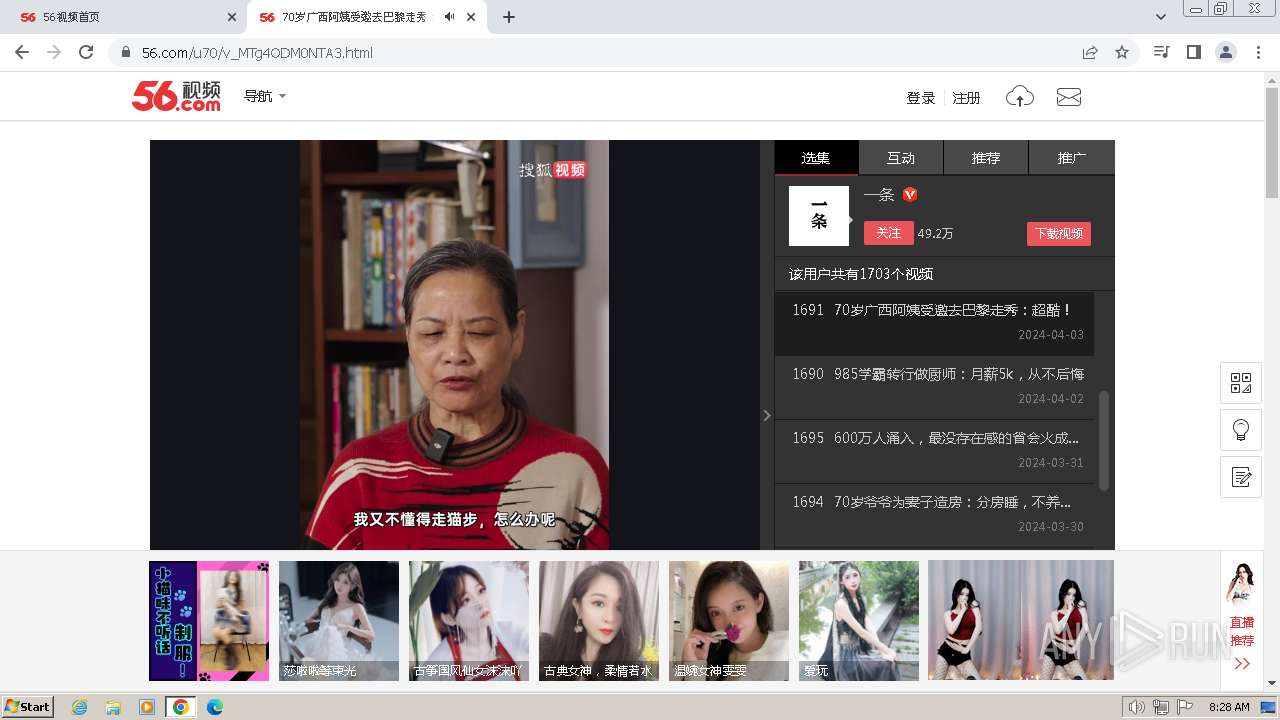Open the red-outfit dancer live thumbnail
This screenshot has width=1280, height=720.
[1021, 620]
